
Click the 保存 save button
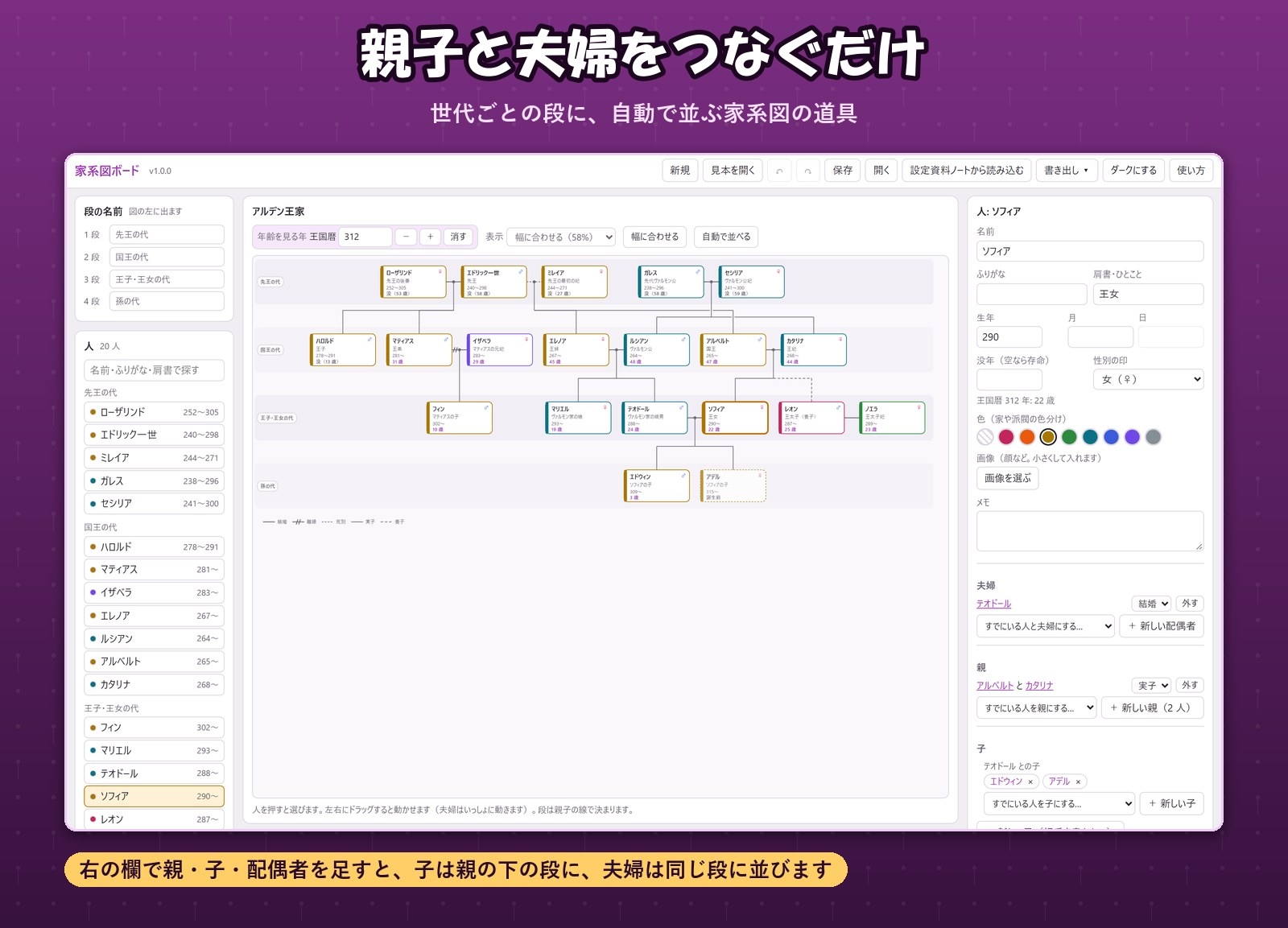tap(843, 171)
